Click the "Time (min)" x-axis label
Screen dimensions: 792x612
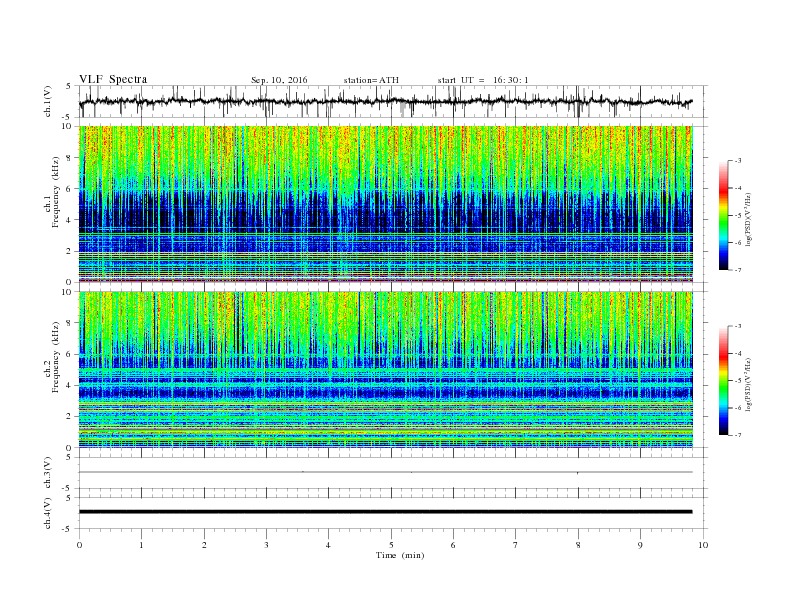coord(400,555)
